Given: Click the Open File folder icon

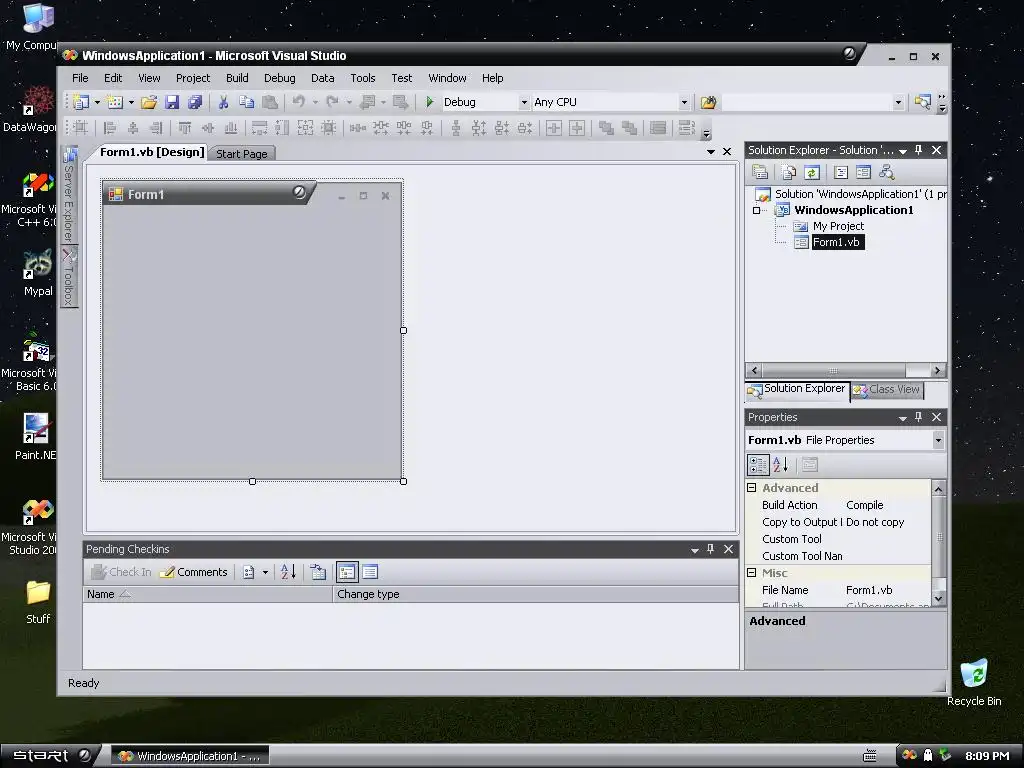Looking at the screenshot, I should click(x=149, y=102).
